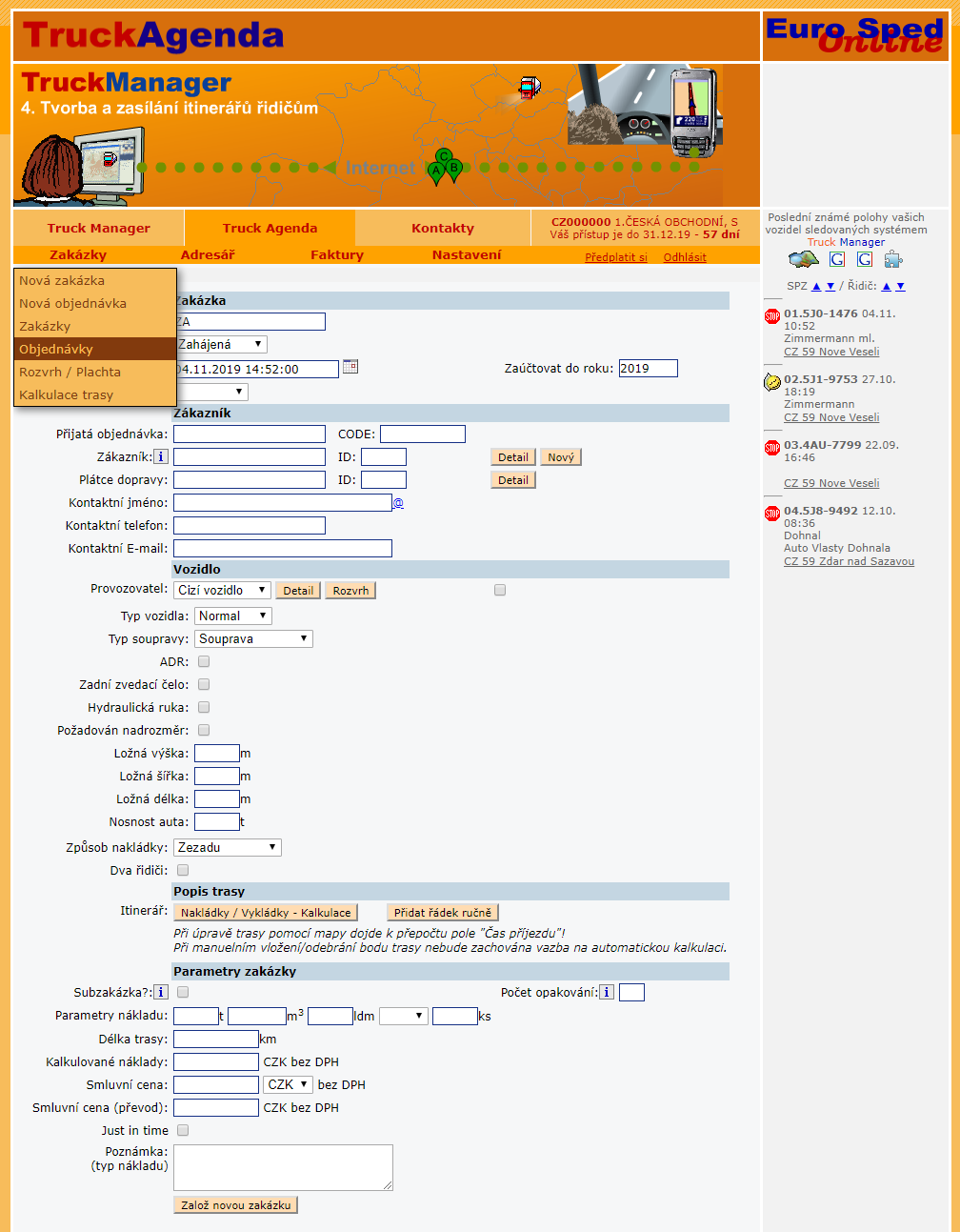
Task: Toggle the checkbox in Provozovatel row
Action: 500,591
